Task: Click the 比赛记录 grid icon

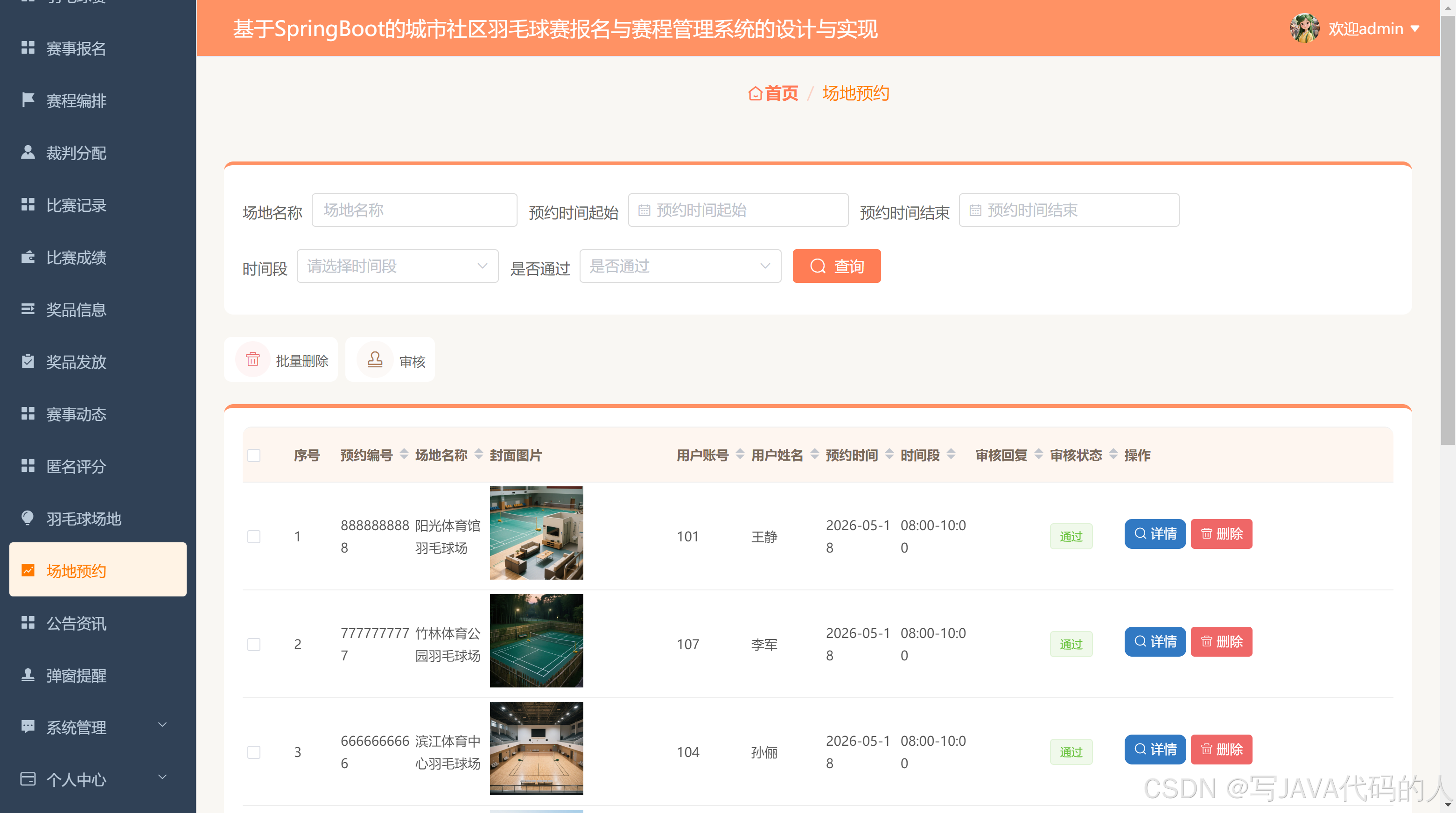Action: (28, 204)
